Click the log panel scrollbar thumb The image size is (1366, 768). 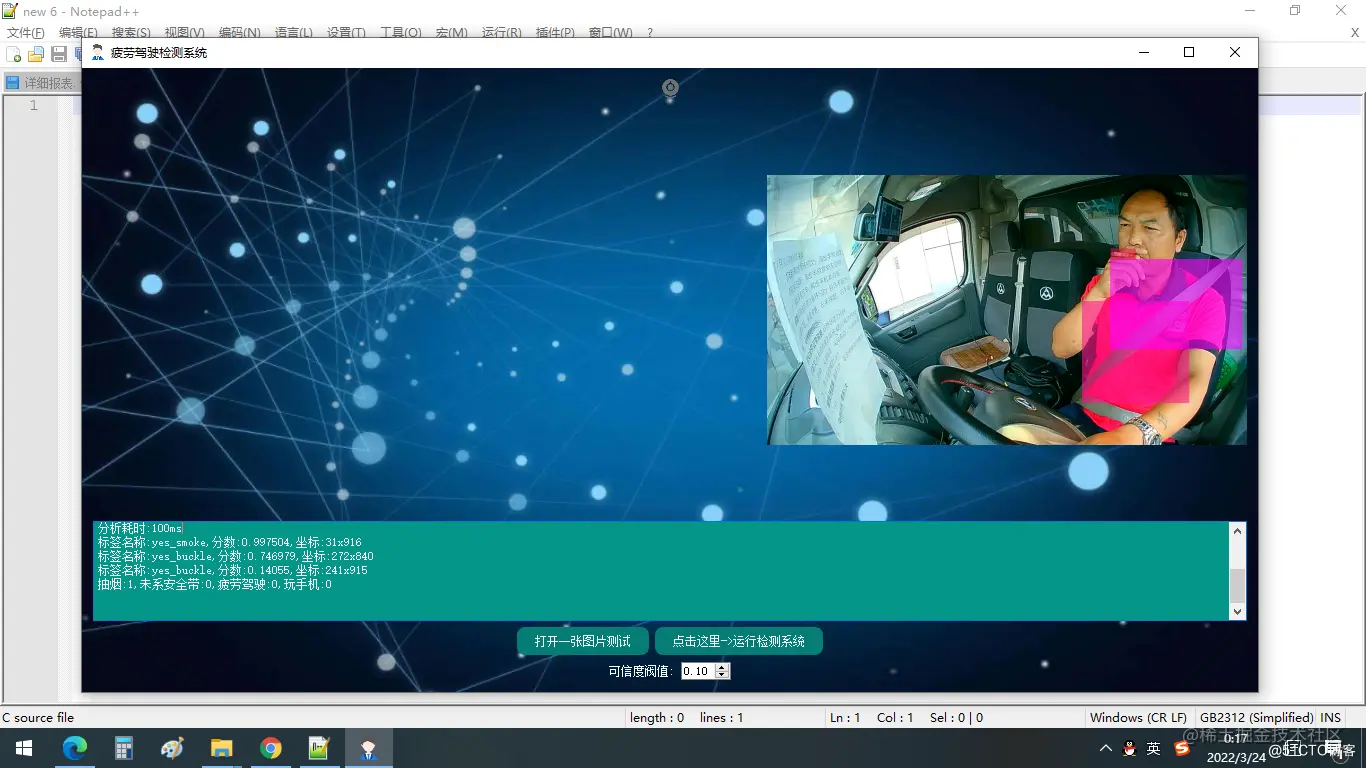pos(1237,585)
